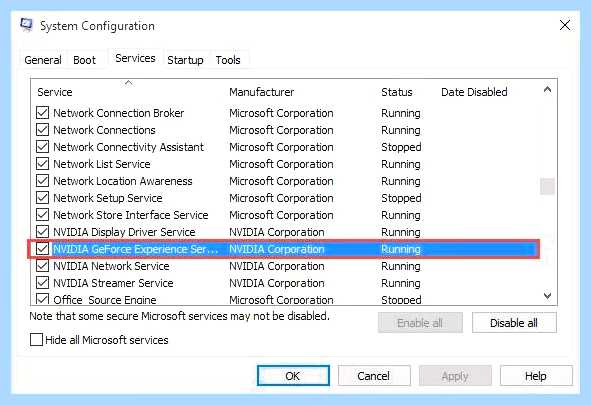Image resolution: width=591 pixels, height=405 pixels.
Task: Toggle Office Source Engine checkbox
Action: tap(42, 299)
